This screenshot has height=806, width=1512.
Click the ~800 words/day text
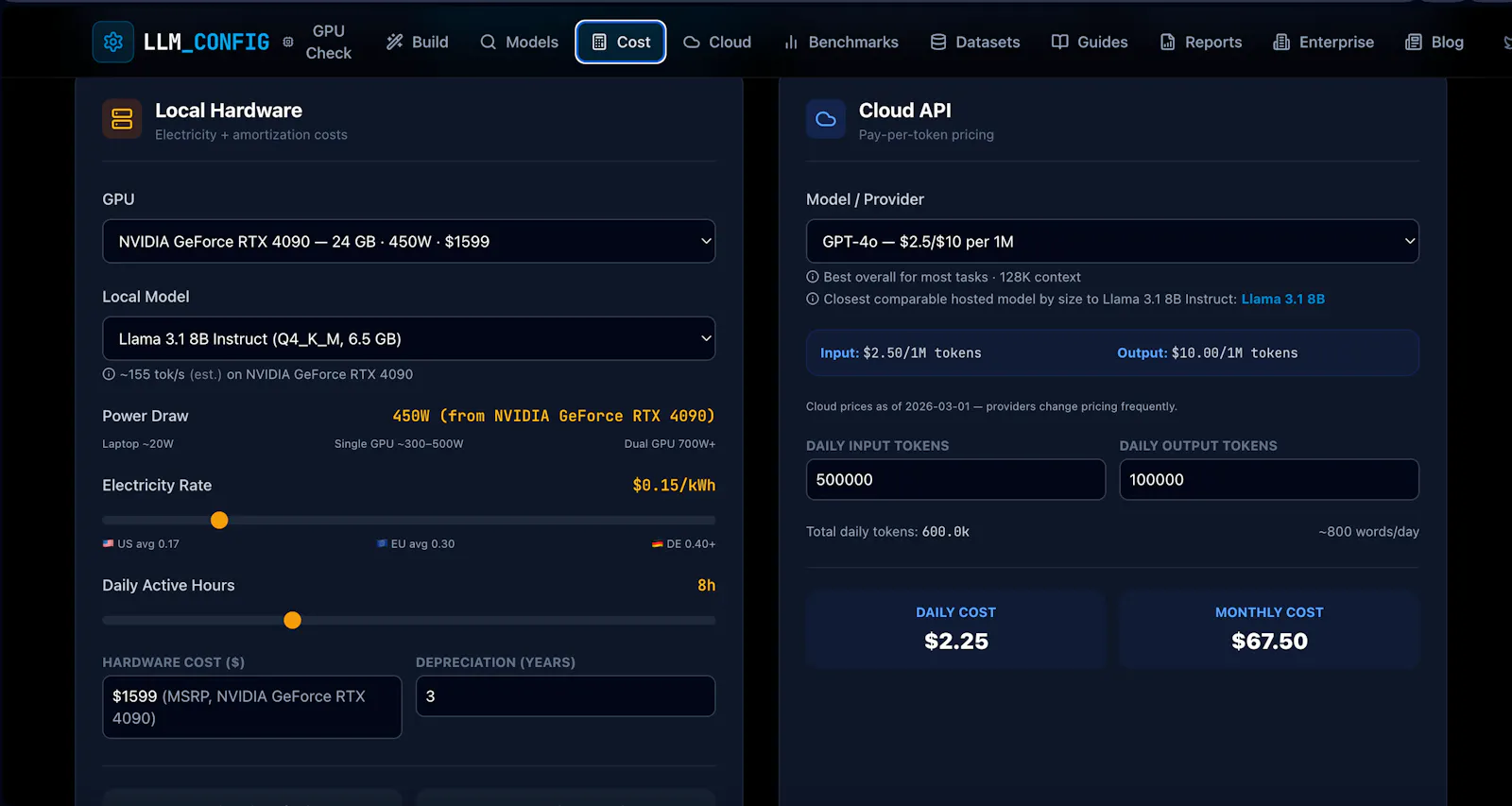pos(1368,531)
